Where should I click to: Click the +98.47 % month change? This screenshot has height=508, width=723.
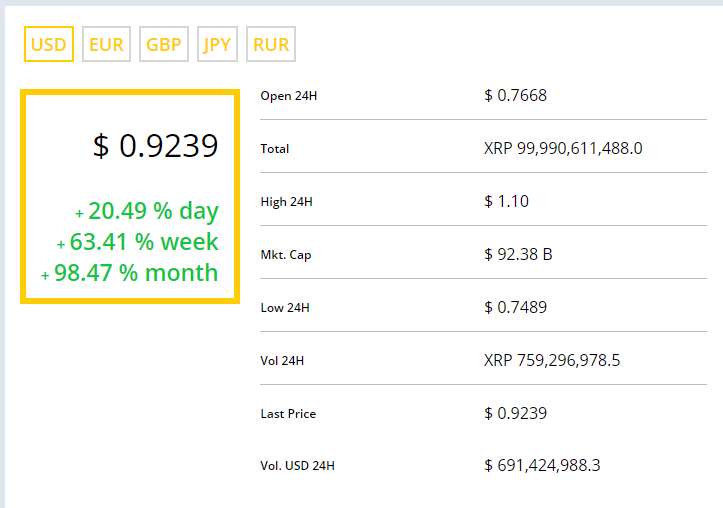pos(130,272)
